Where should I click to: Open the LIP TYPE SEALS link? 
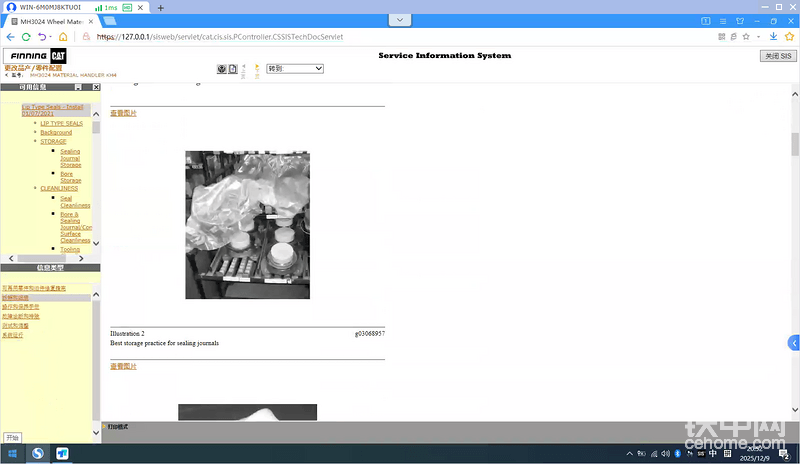click(61, 123)
